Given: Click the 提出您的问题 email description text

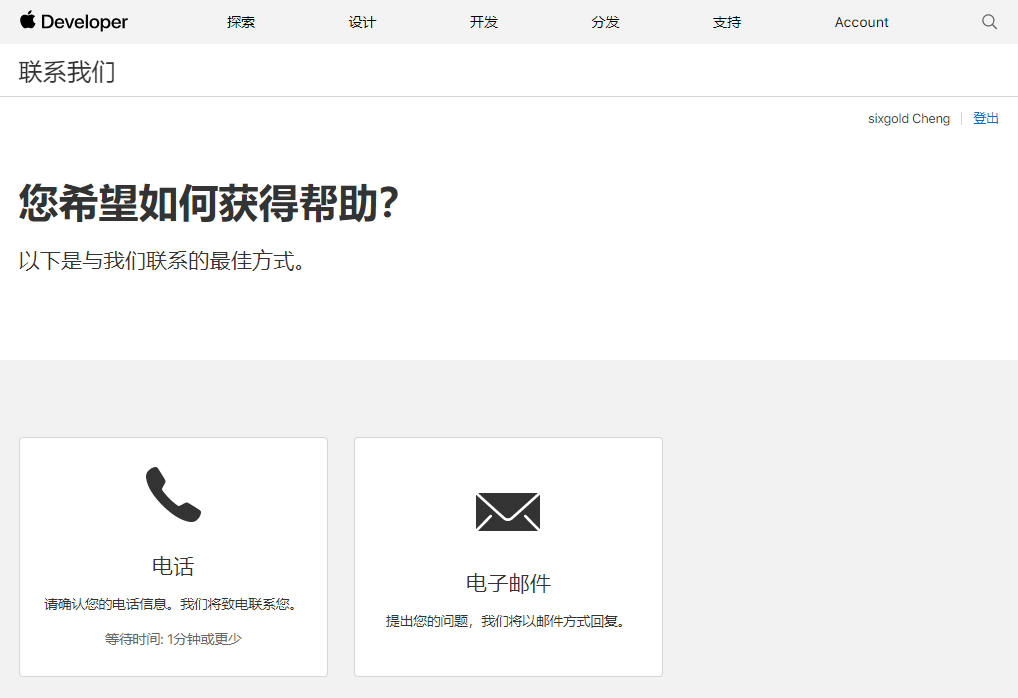Looking at the screenshot, I should [507, 621].
